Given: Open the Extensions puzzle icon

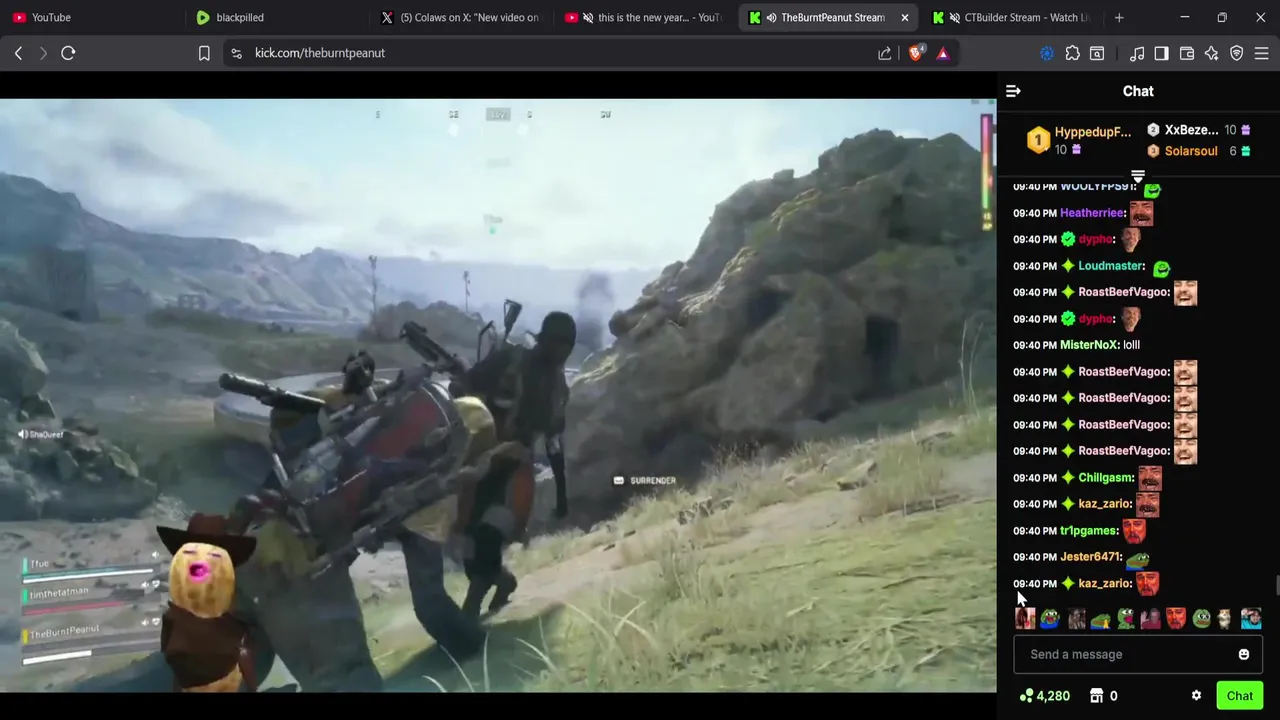Looking at the screenshot, I should click(x=1073, y=53).
